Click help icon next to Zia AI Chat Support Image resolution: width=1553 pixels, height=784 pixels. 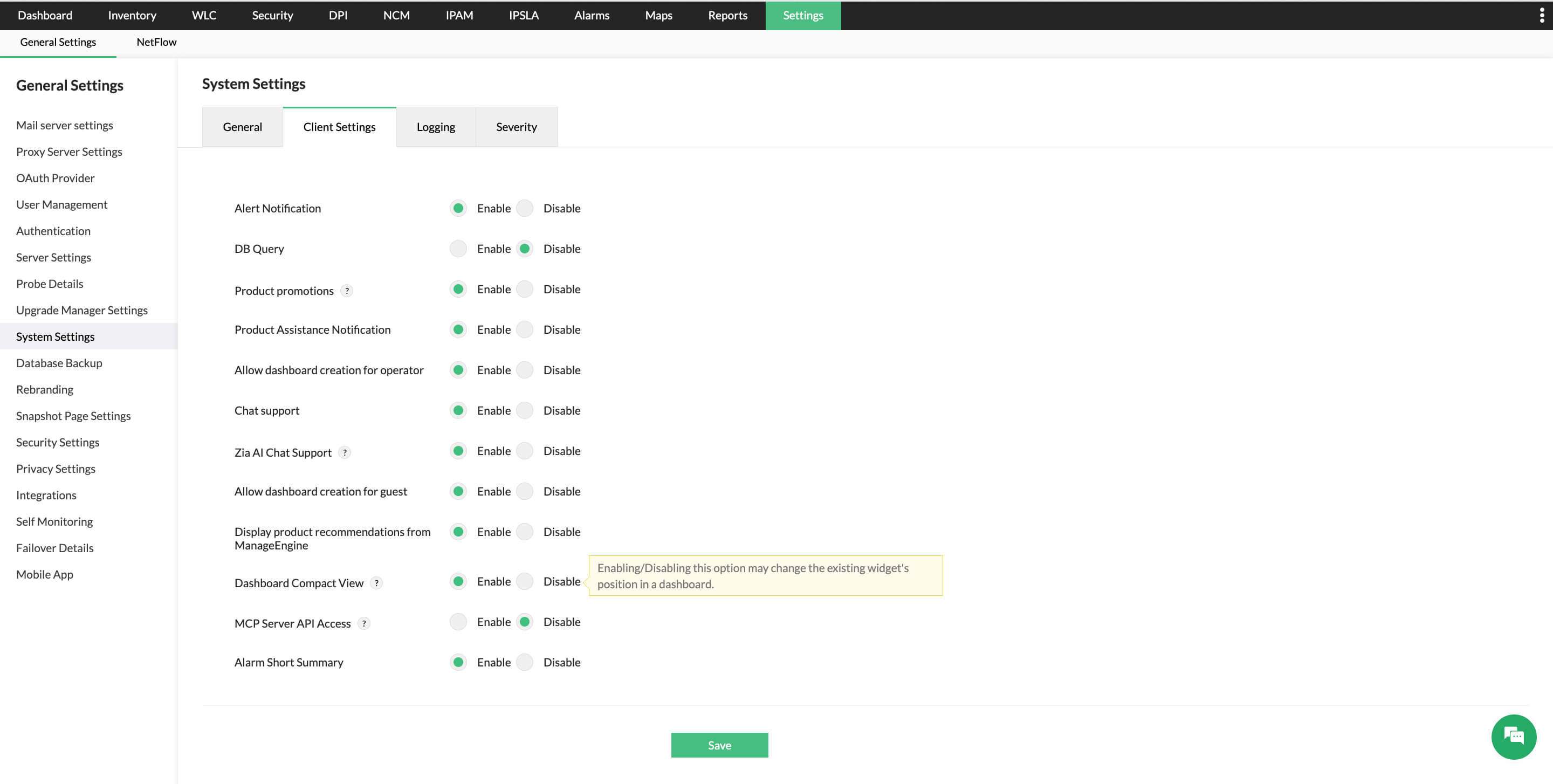[344, 452]
